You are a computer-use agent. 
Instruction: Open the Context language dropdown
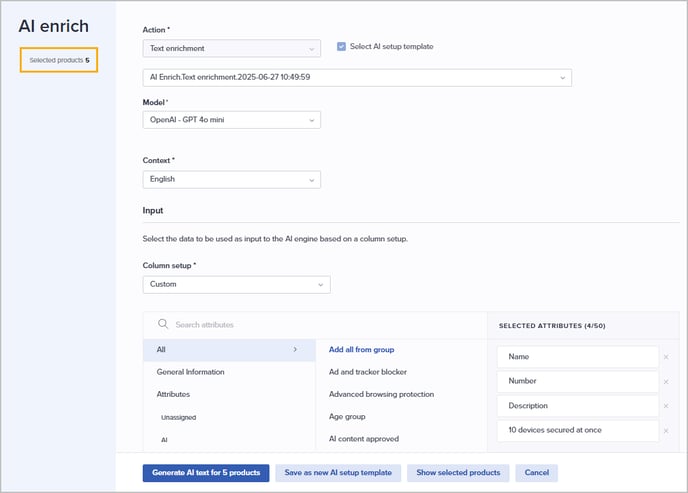[x=232, y=179]
